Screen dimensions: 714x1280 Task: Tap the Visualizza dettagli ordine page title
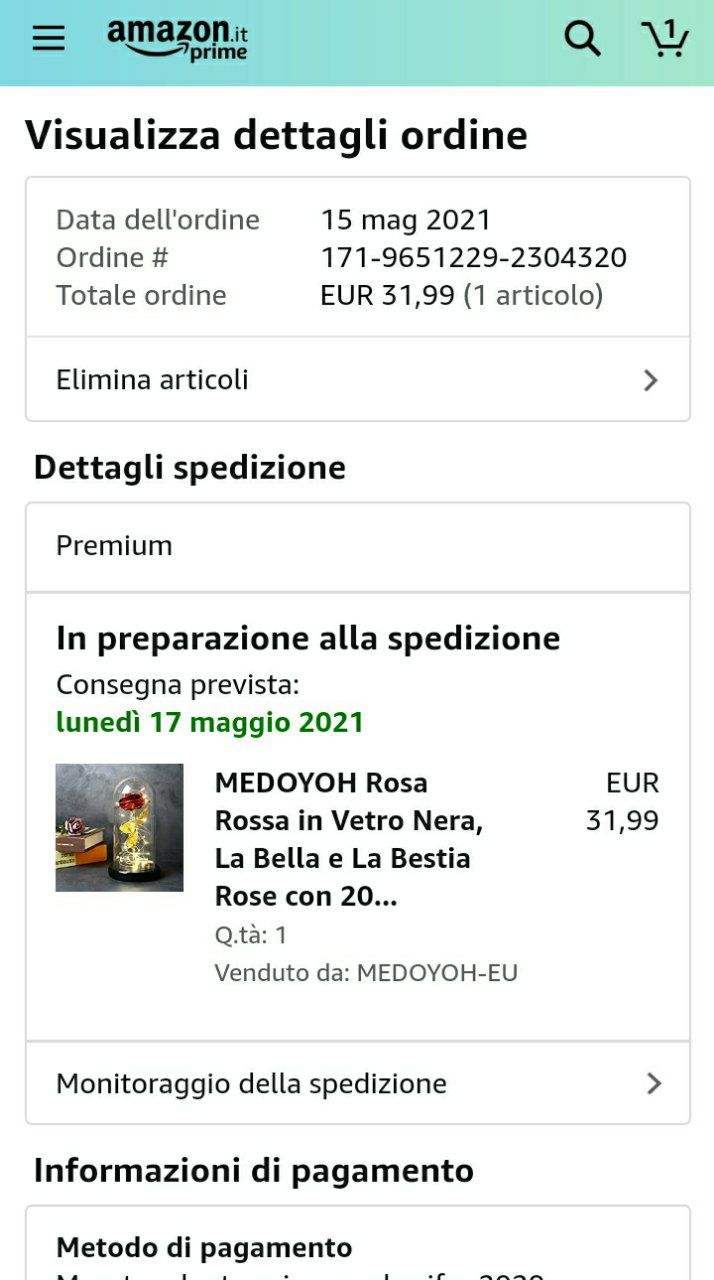coord(276,136)
